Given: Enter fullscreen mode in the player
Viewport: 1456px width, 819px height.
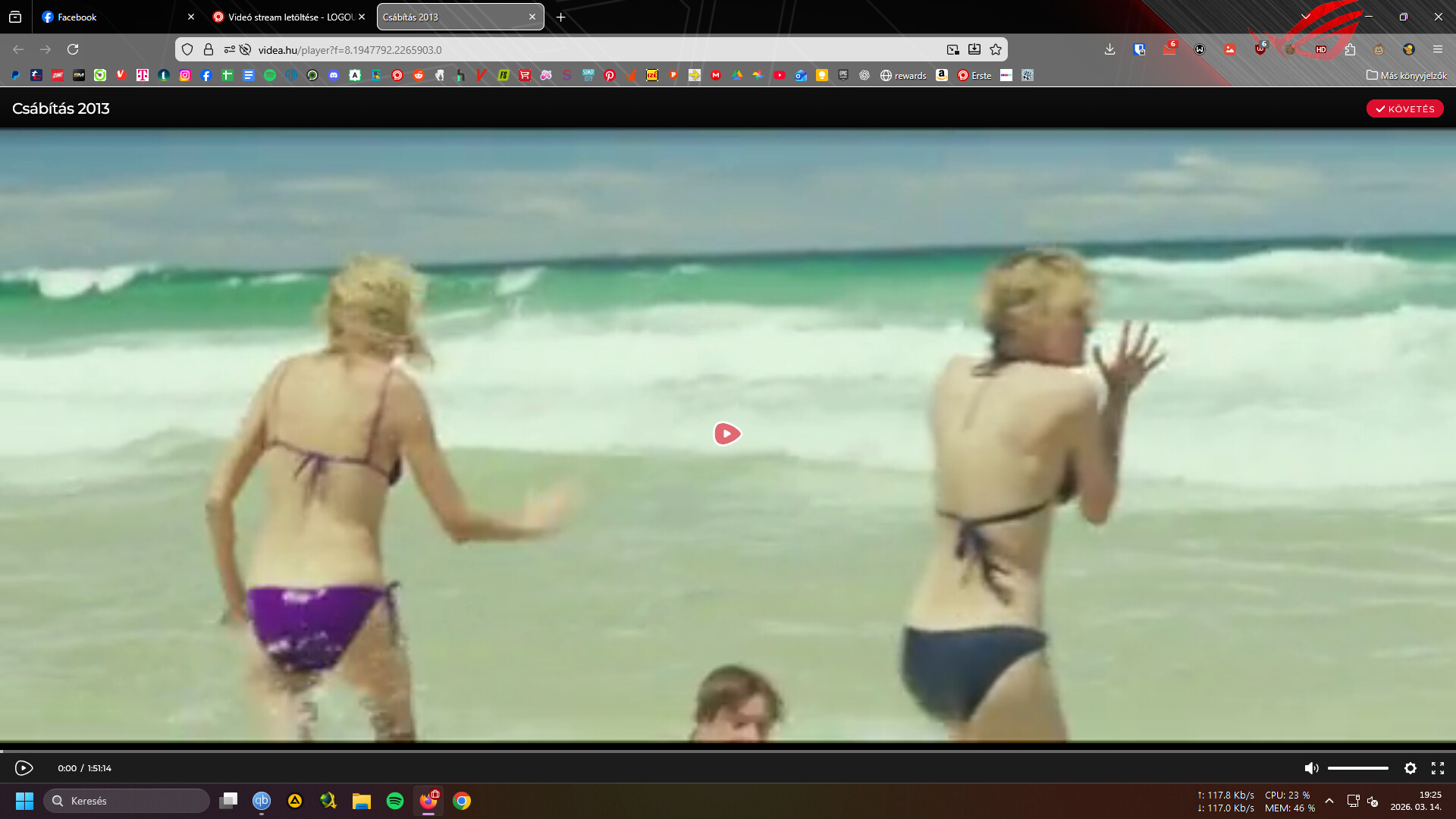Looking at the screenshot, I should (1437, 768).
